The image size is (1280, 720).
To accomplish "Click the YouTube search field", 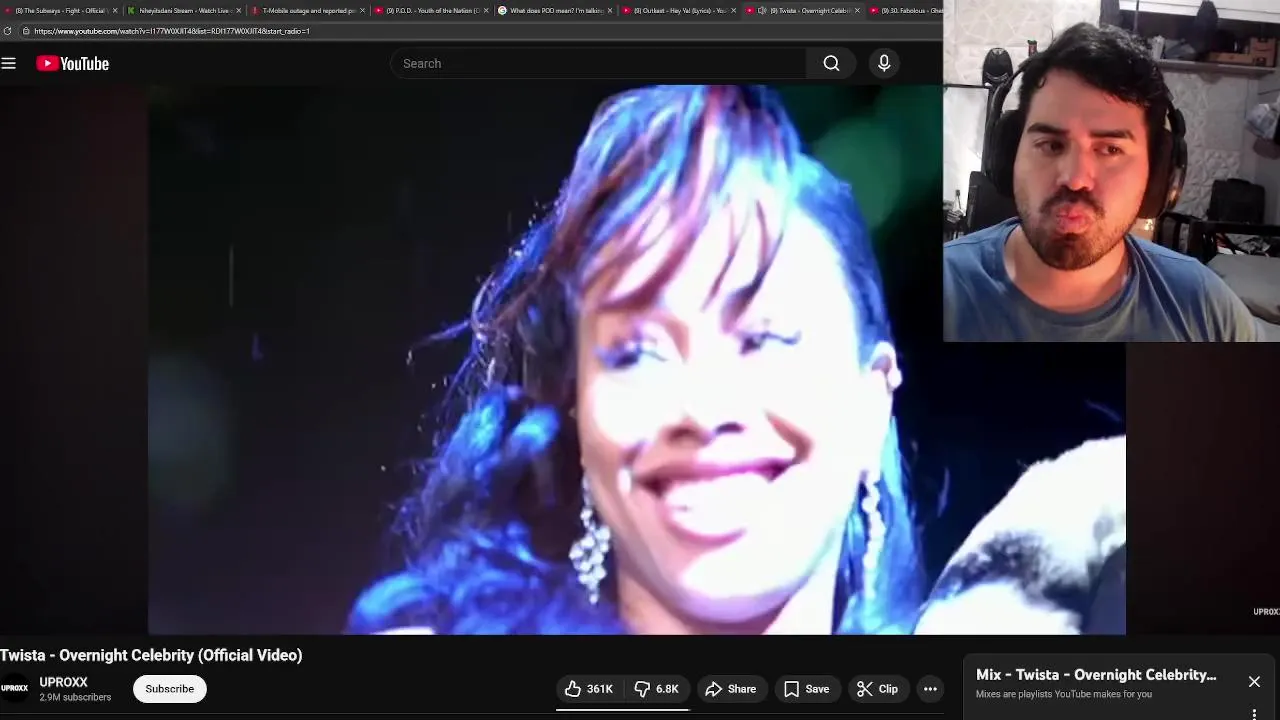I will point(598,63).
